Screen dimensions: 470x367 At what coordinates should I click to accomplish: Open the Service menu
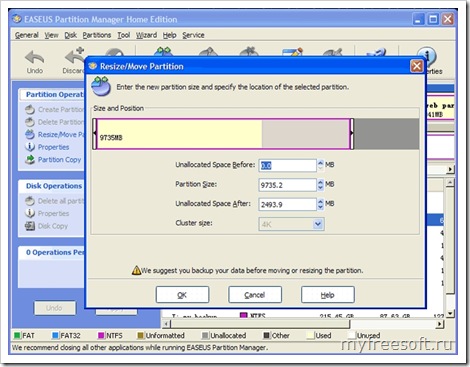point(193,35)
